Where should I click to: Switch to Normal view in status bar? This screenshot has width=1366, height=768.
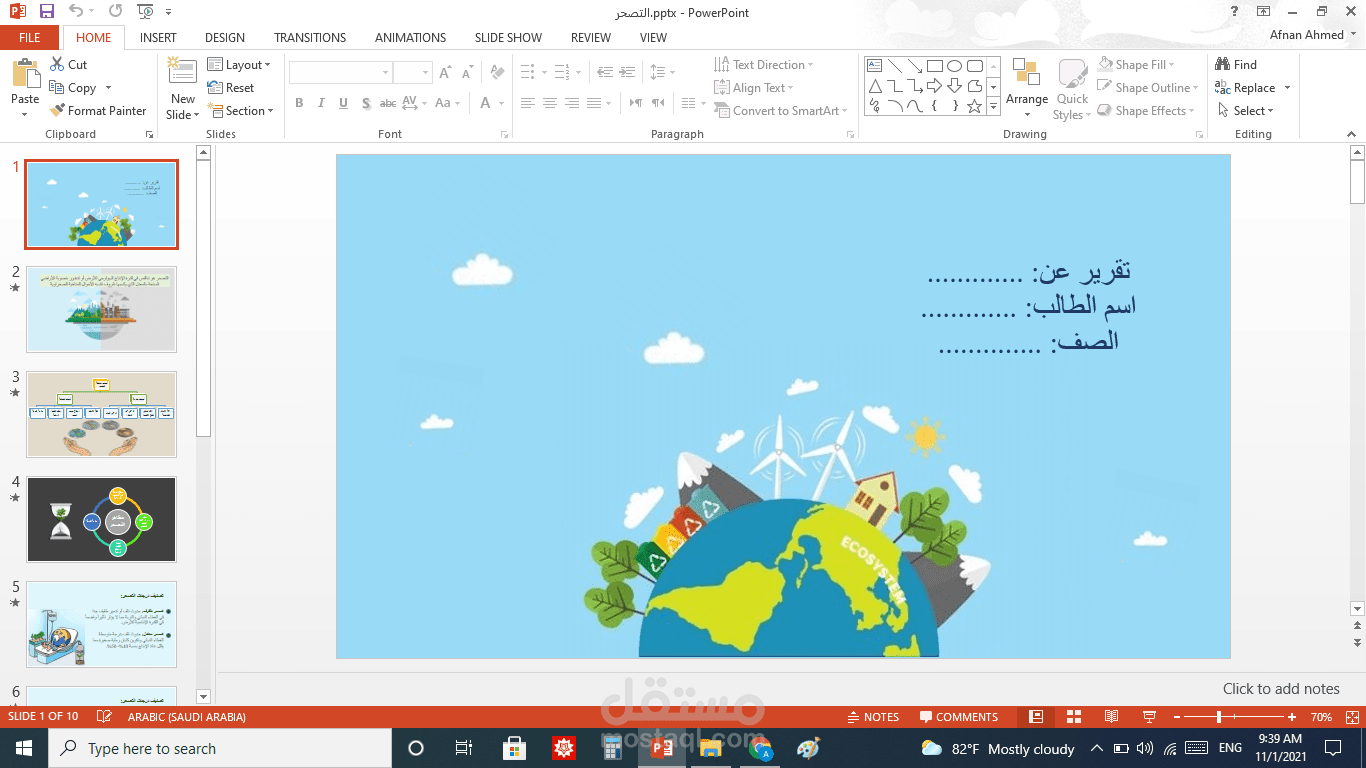(x=1036, y=717)
